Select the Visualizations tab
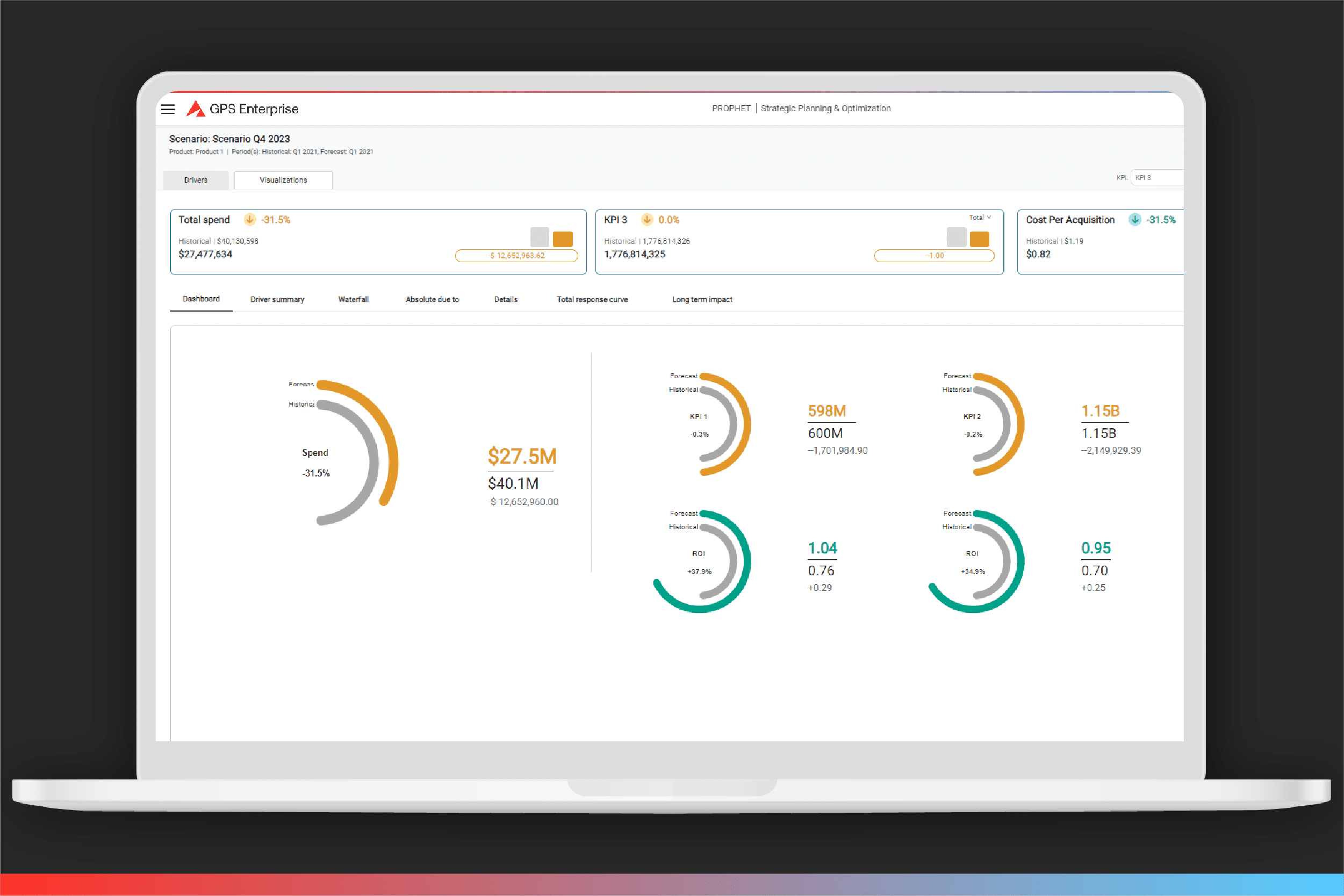1344x896 pixels. tap(283, 180)
